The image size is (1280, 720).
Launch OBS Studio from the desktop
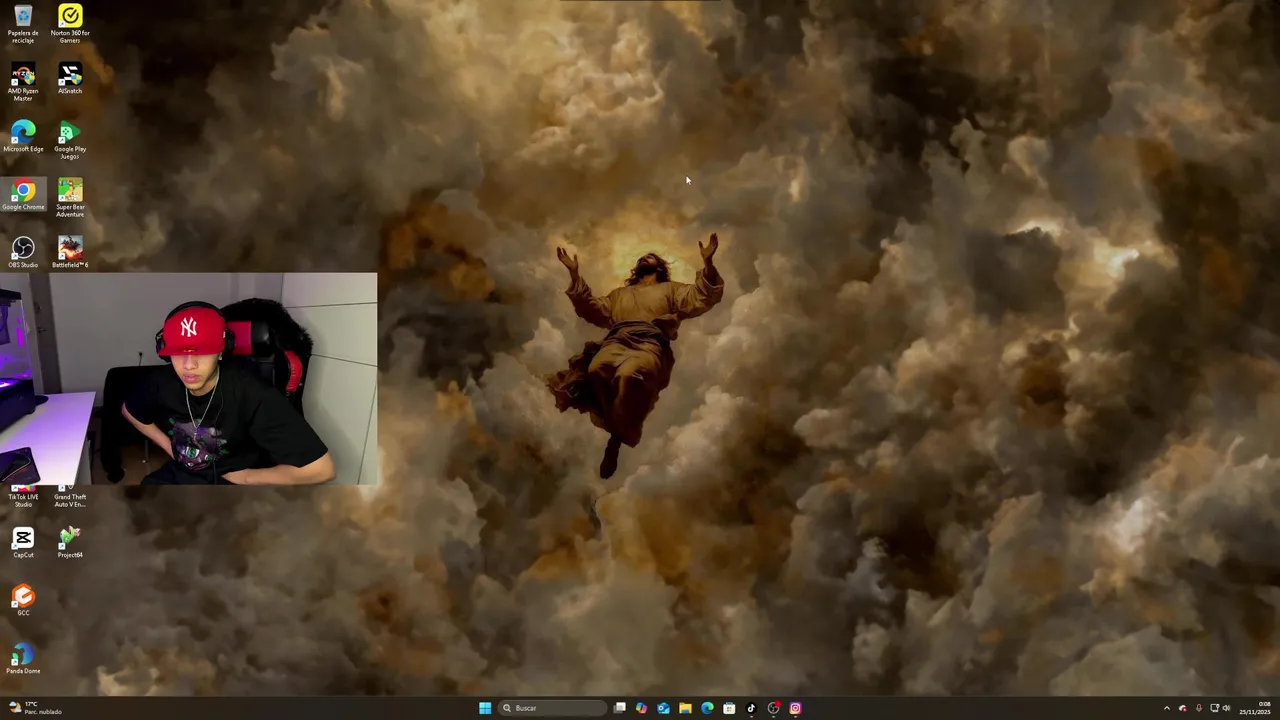click(x=23, y=252)
